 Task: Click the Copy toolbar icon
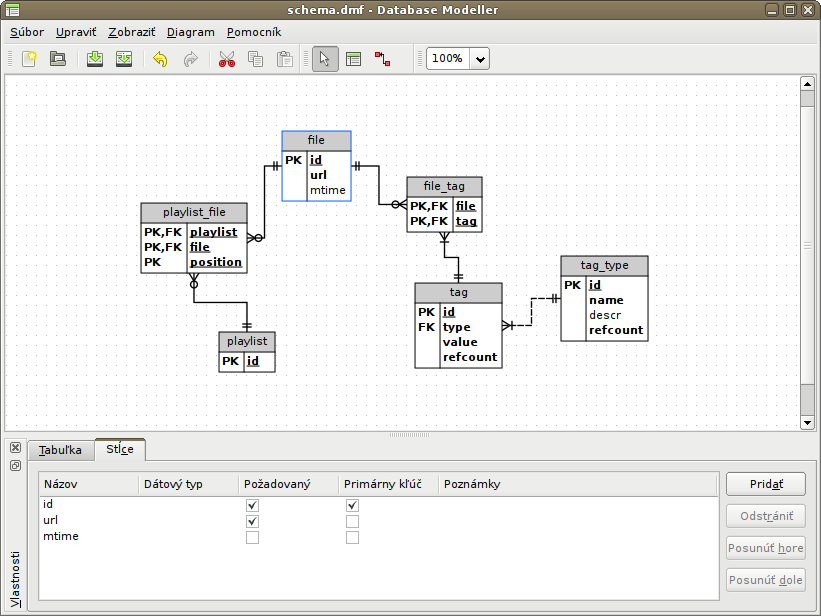click(256, 59)
